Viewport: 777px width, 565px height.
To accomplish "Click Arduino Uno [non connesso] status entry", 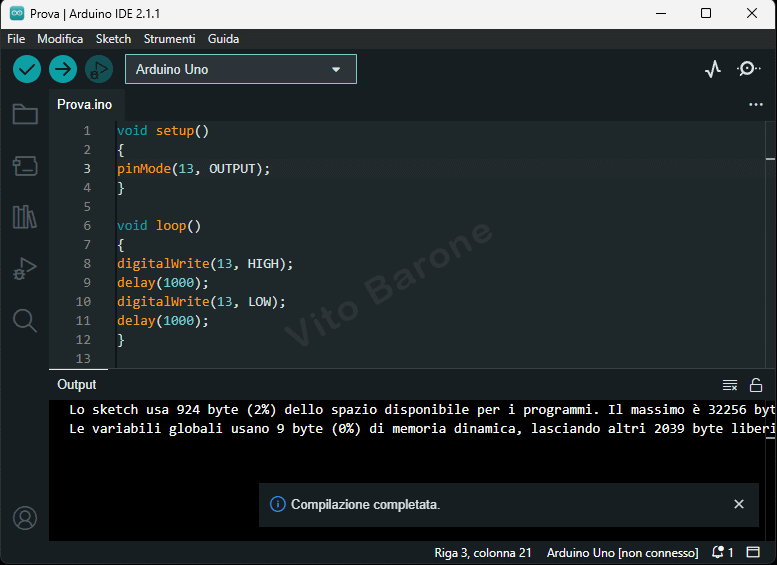I will click(622, 553).
